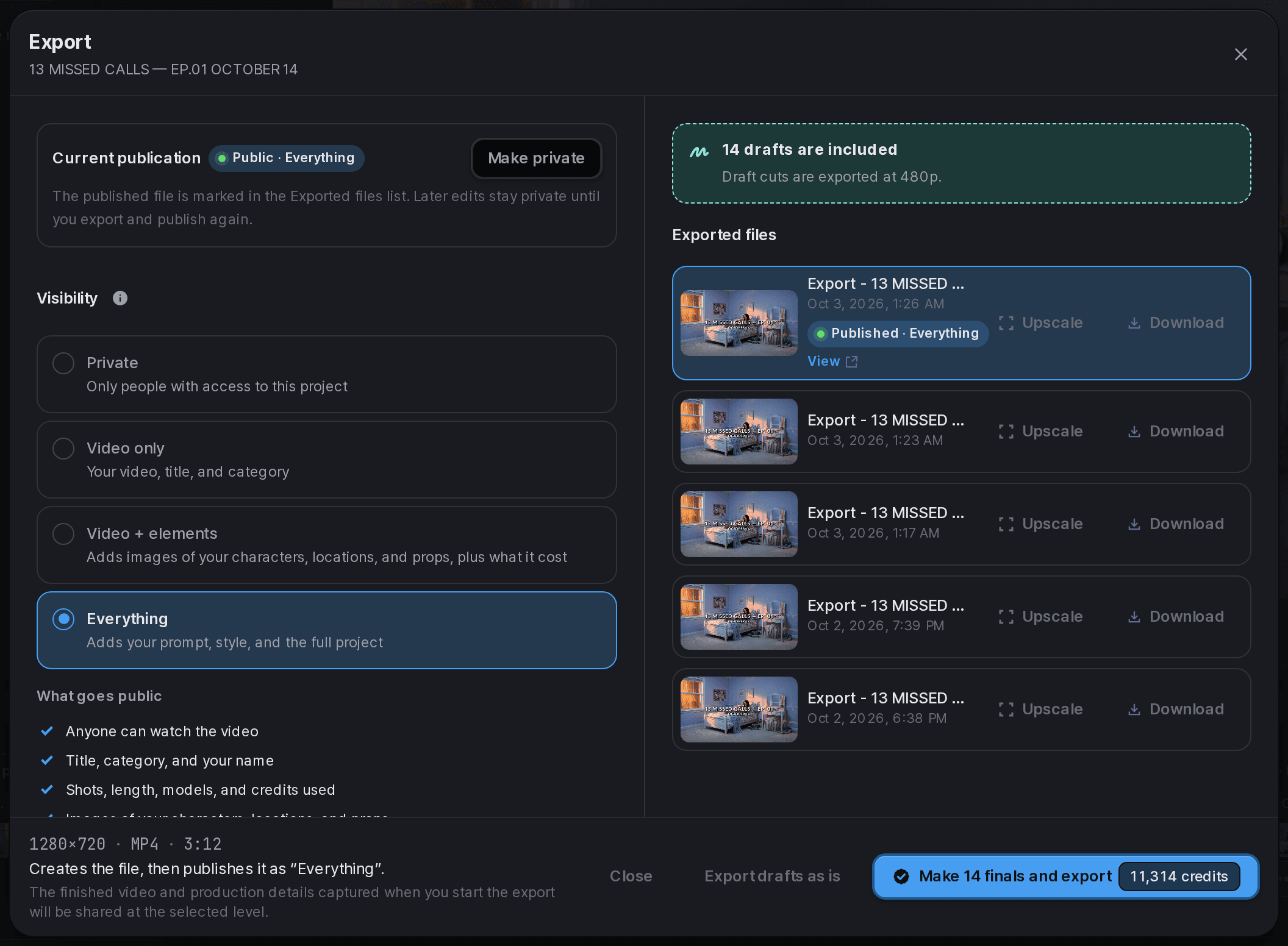Download the export from Oct 2, 7:39 PM
Image resolution: width=1288 pixels, height=946 pixels.
(x=1176, y=617)
